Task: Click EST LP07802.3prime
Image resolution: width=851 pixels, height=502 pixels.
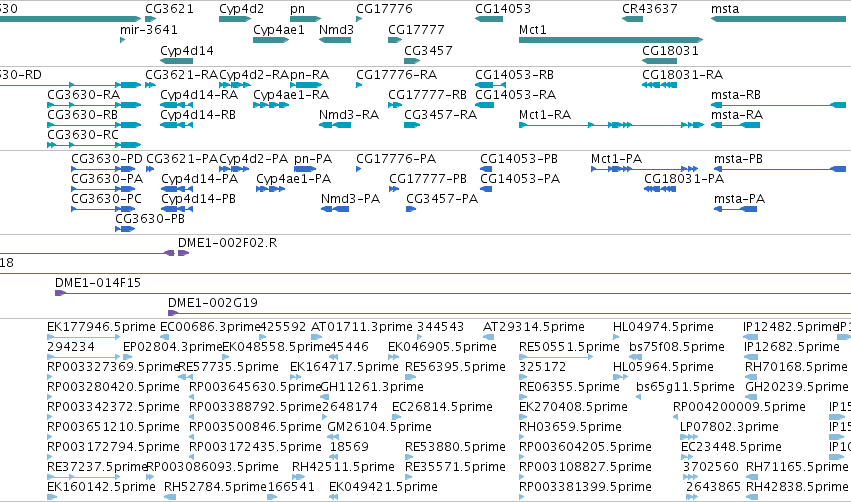Action: click(x=729, y=427)
